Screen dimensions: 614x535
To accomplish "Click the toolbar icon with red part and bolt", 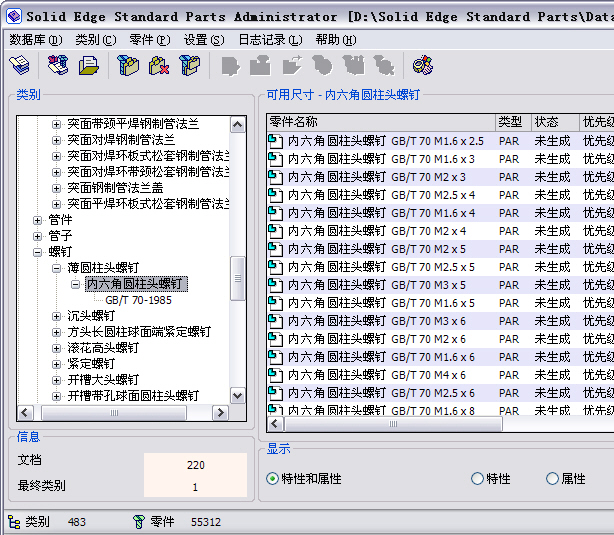I will 58,65.
